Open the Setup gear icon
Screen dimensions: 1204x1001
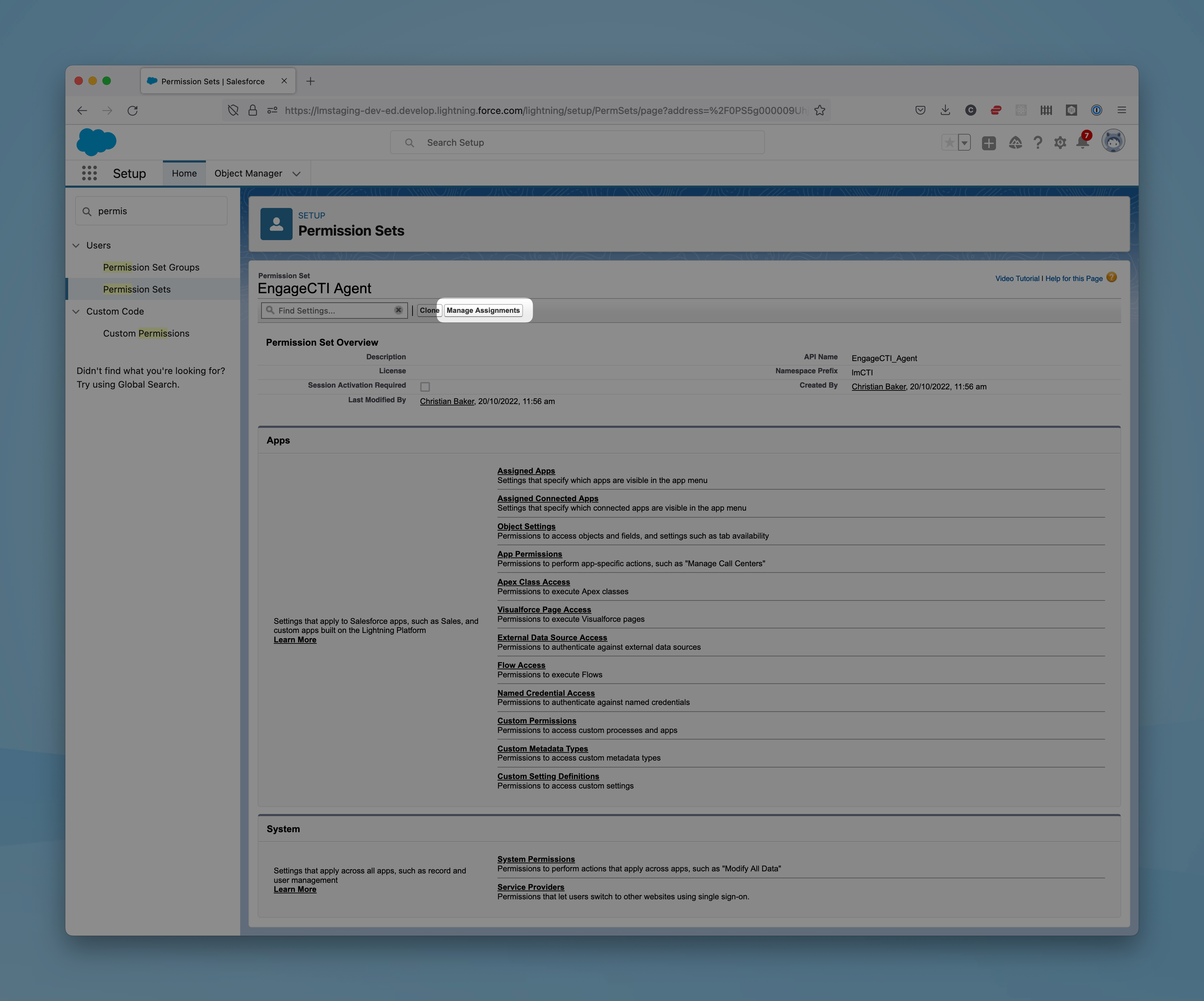pyautogui.click(x=1060, y=143)
